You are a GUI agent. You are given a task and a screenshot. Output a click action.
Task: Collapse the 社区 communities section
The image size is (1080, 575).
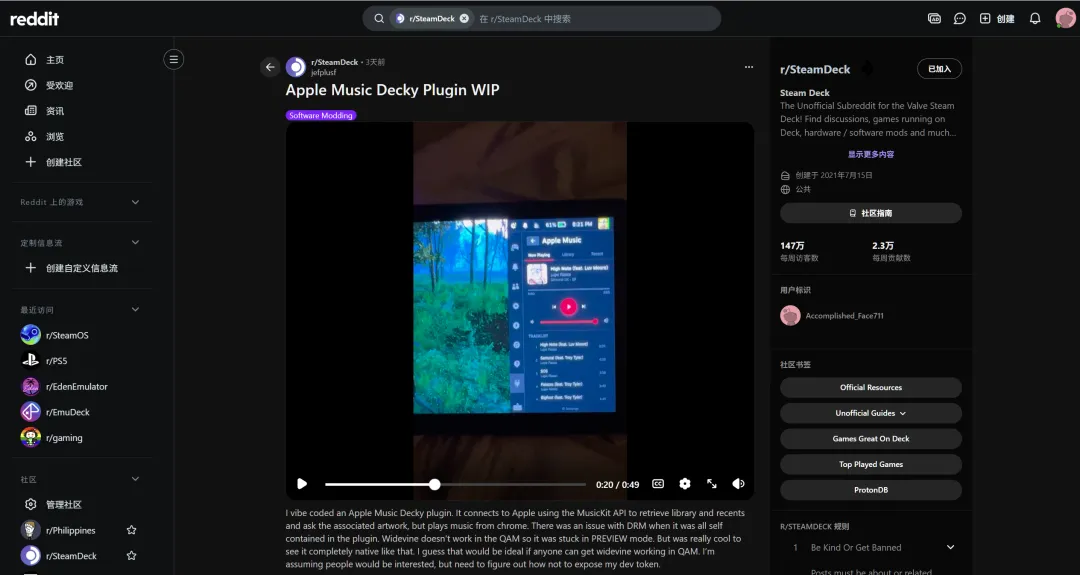click(135, 479)
